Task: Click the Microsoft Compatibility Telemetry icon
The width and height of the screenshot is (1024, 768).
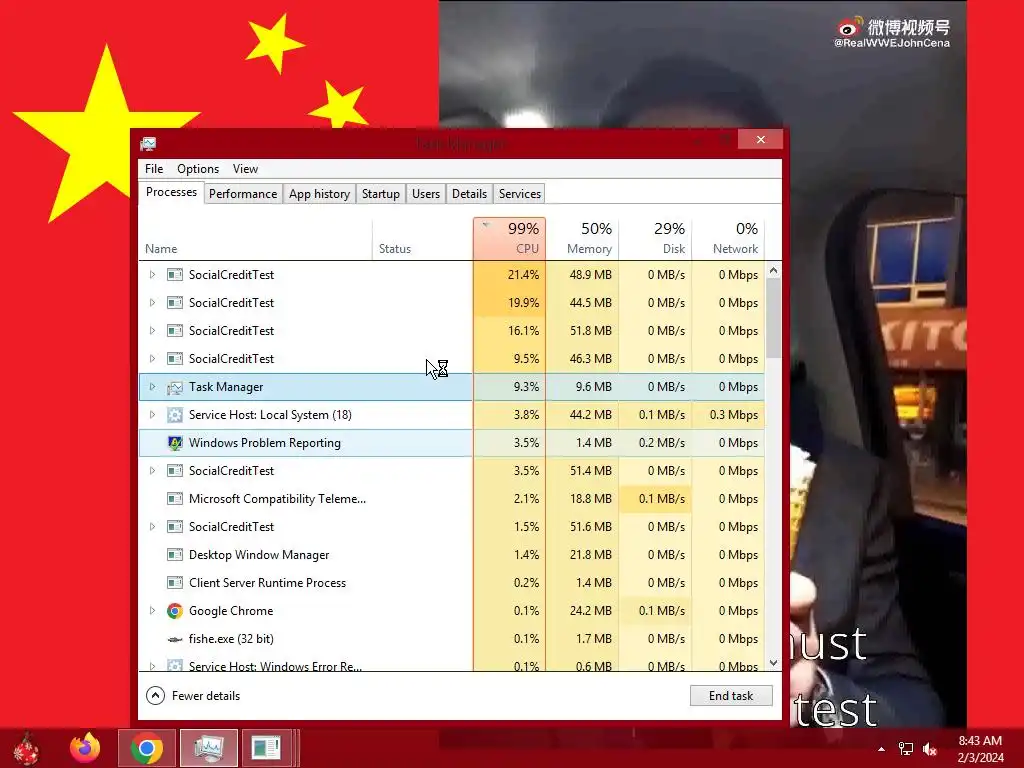Action: pyautogui.click(x=174, y=499)
